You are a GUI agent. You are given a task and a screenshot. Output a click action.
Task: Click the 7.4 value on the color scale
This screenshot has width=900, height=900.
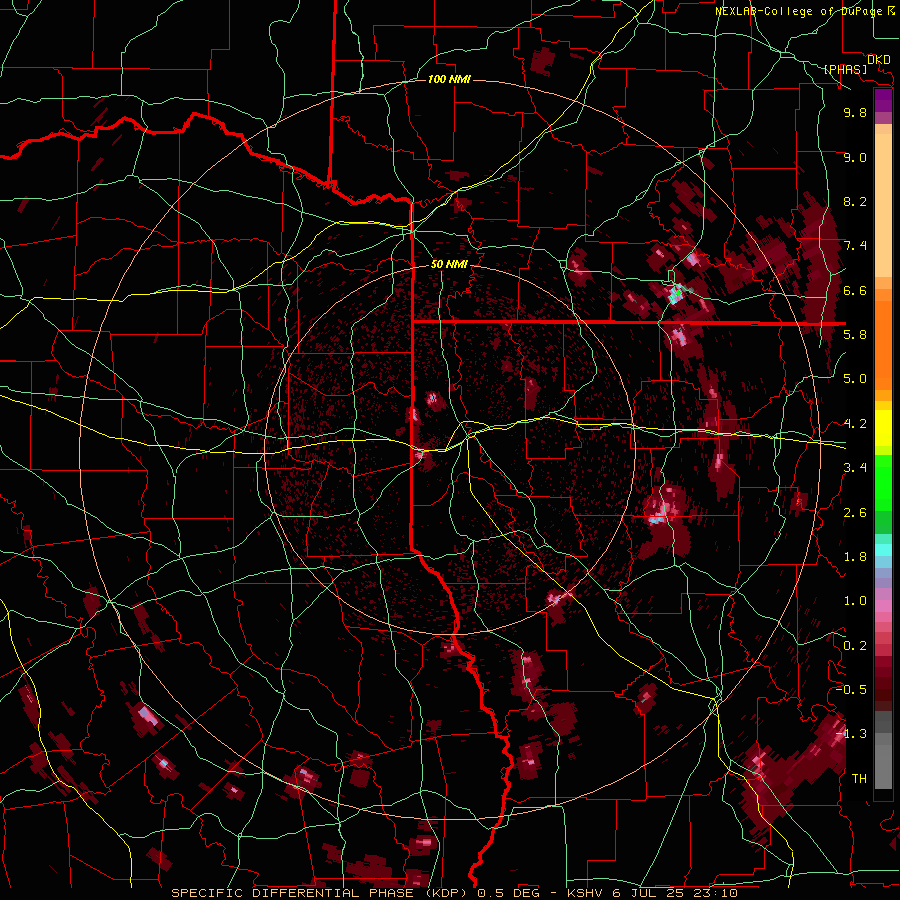click(x=855, y=246)
